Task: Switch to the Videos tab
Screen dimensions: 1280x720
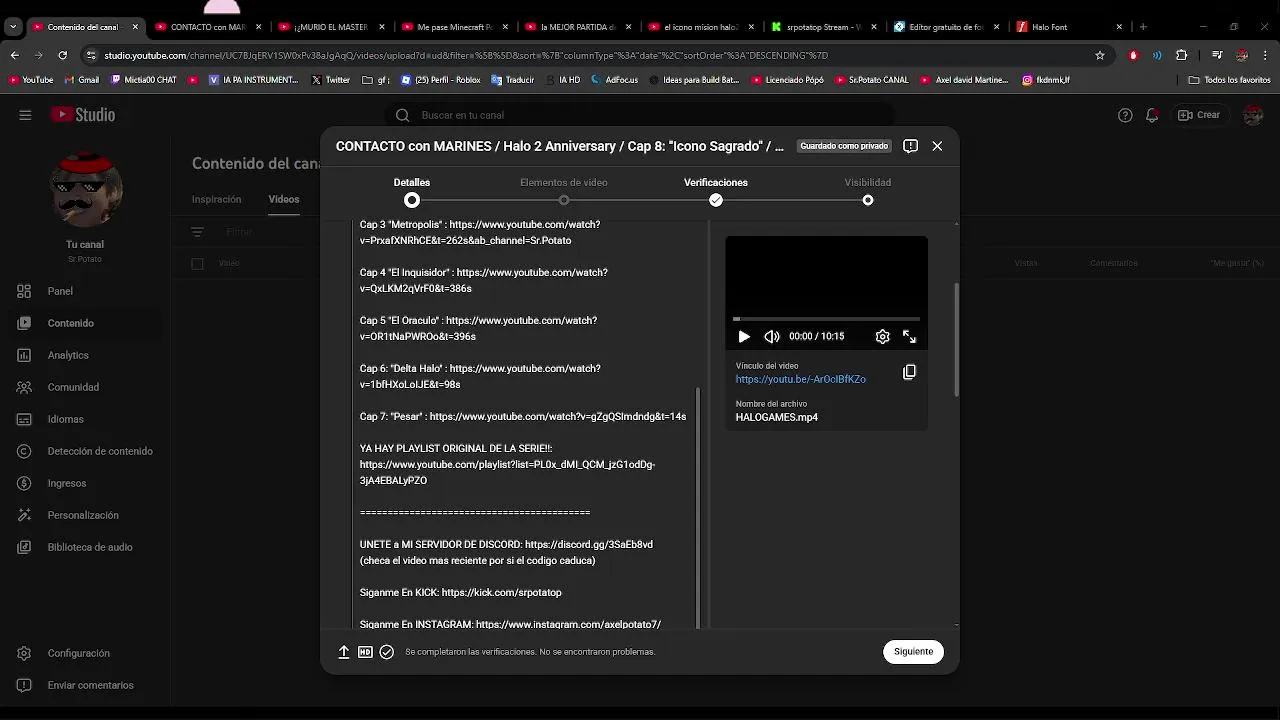Action: point(283,199)
